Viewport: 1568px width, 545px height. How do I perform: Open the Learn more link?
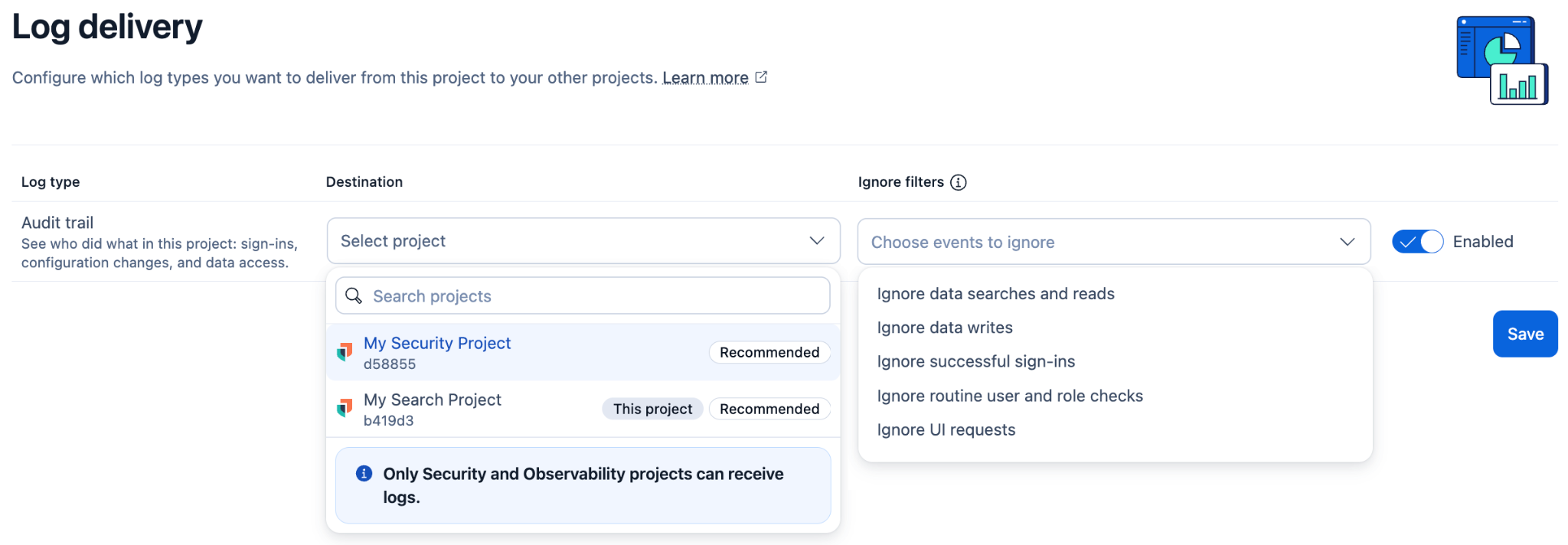[x=705, y=78]
